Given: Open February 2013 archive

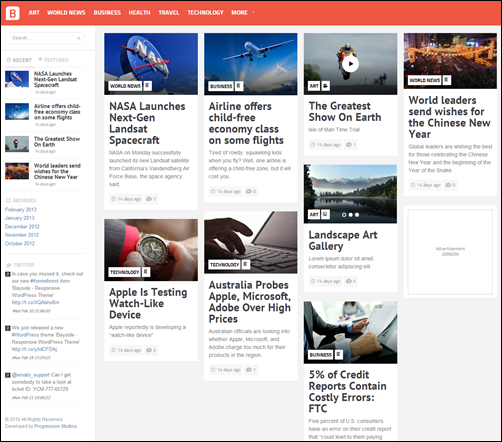Looking at the screenshot, I should coord(21,209).
